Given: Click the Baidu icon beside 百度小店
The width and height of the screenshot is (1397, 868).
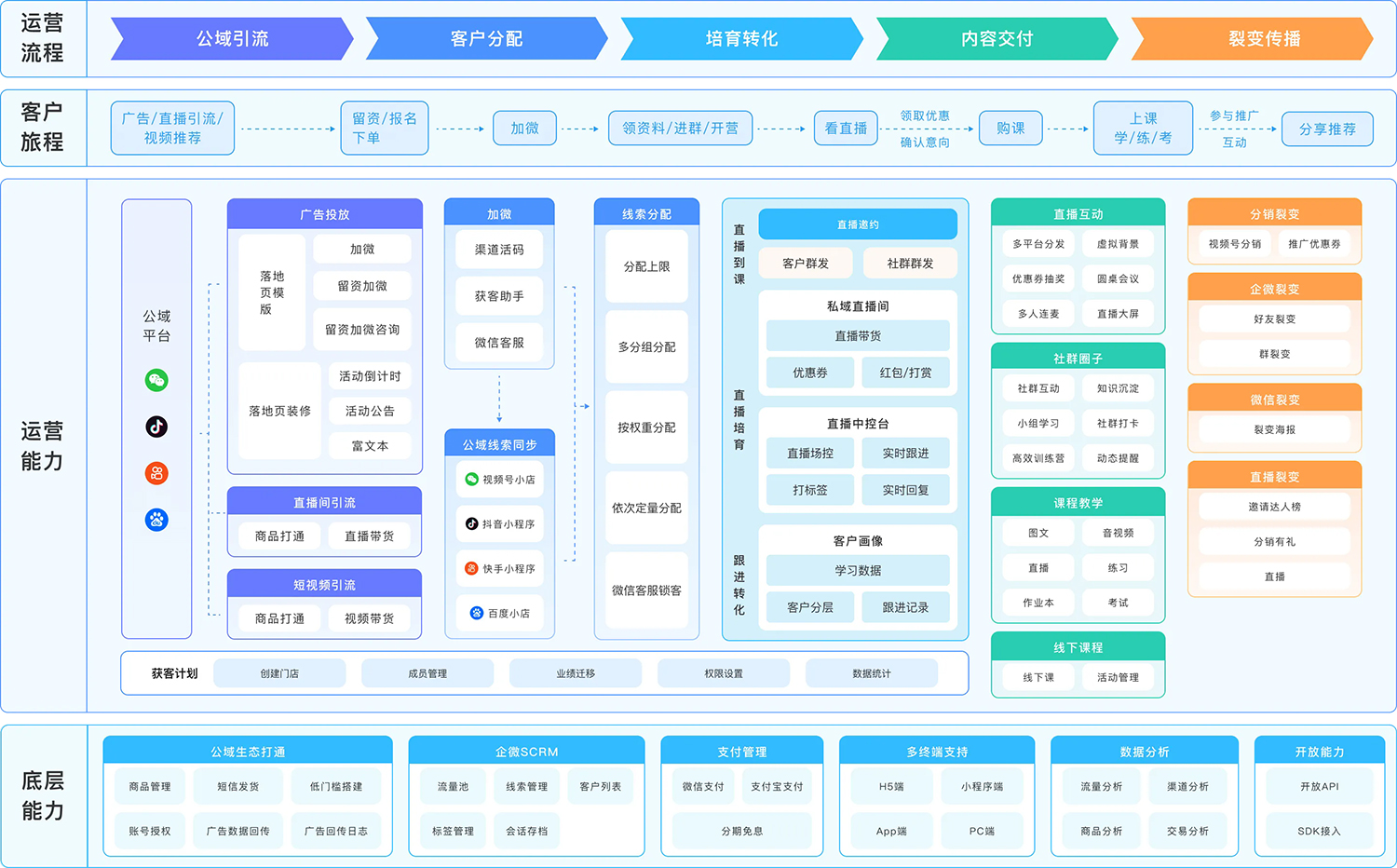Looking at the screenshot, I should pyautogui.click(x=477, y=613).
